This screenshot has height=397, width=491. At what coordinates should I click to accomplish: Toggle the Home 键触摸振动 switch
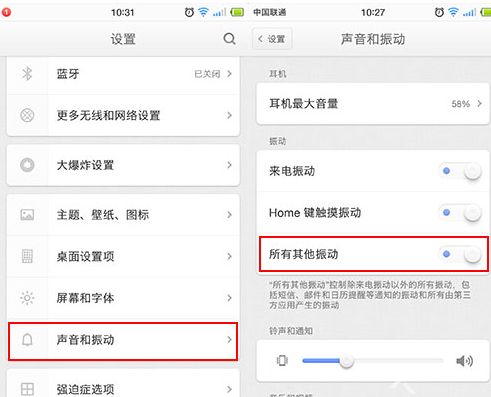[x=460, y=213]
